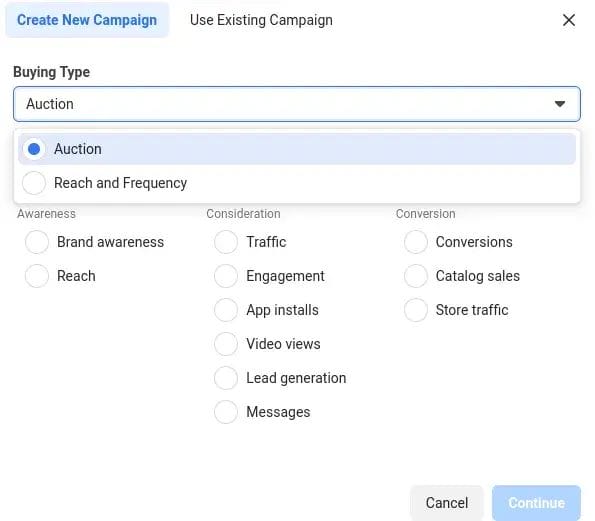Click the Conversion column heading
This screenshot has height=521, width=595.
(425, 214)
